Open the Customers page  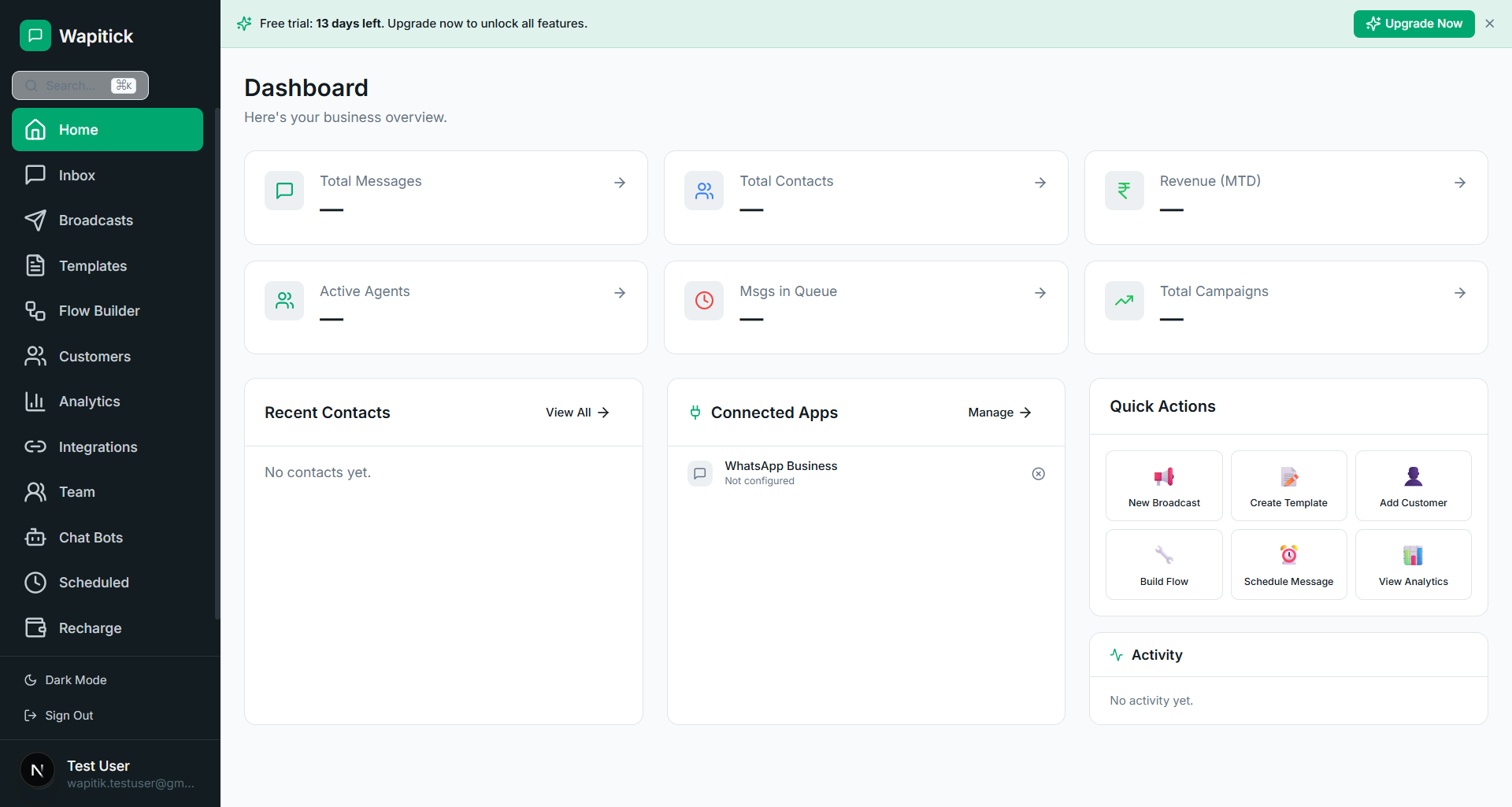tap(107, 356)
